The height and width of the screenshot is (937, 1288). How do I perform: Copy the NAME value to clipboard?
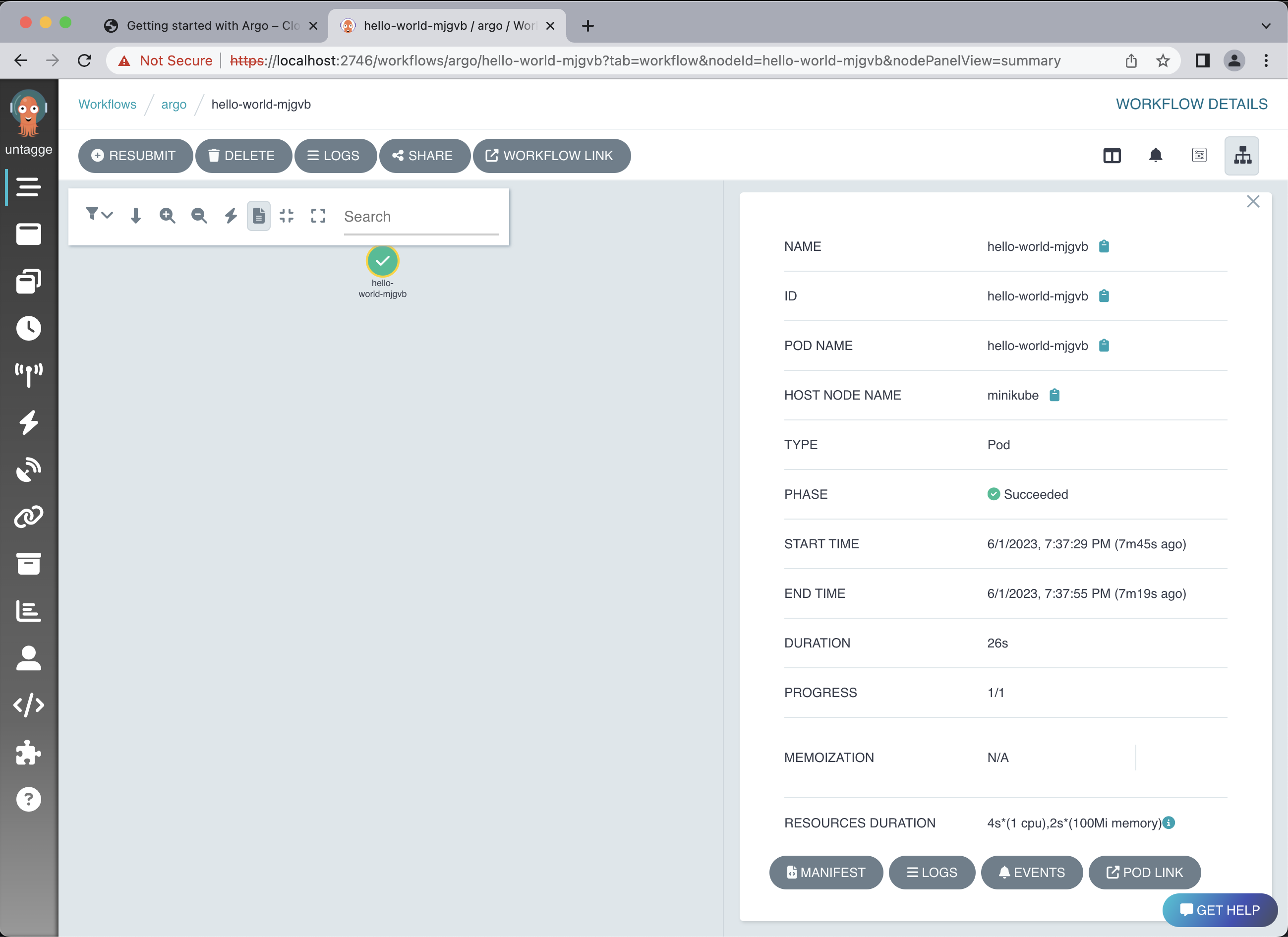pyautogui.click(x=1104, y=246)
